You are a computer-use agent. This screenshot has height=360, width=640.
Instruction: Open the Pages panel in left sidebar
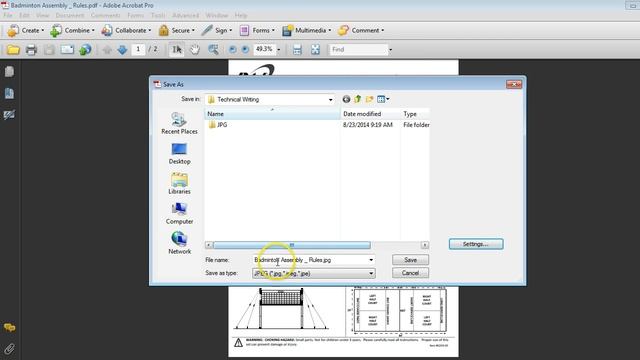tap(9, 72)
